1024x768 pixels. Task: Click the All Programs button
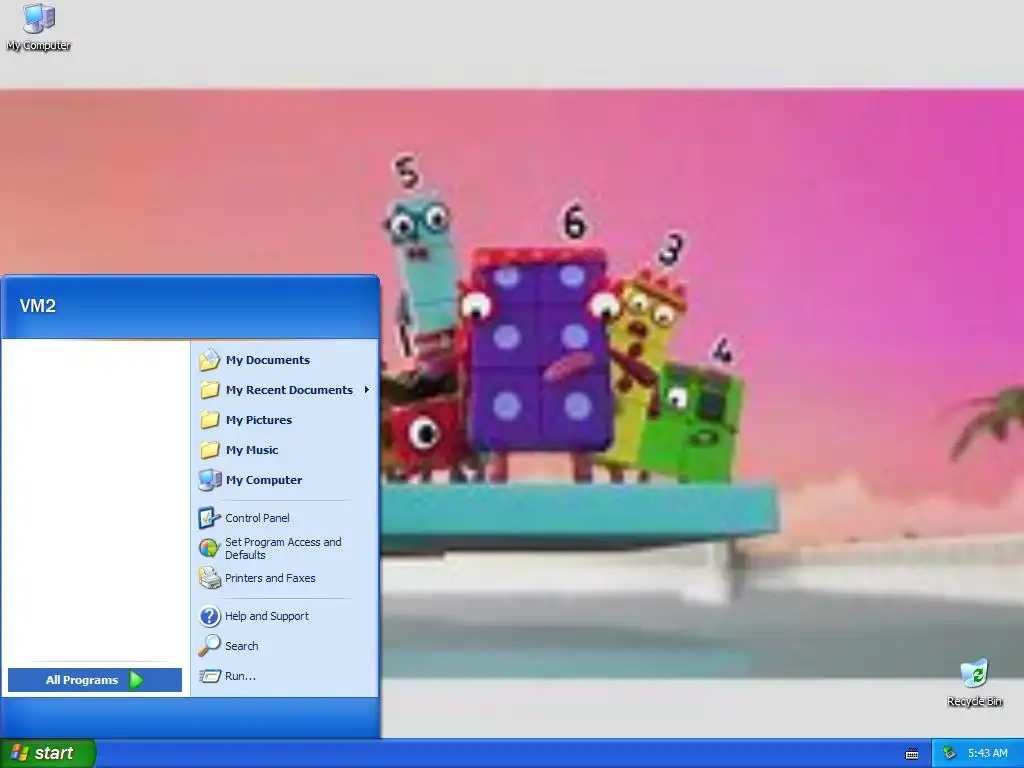coord(95,680)
